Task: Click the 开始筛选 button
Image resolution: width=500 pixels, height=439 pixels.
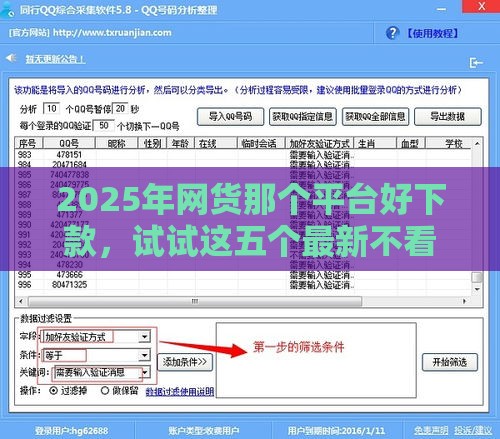Action: coord(450,362)
